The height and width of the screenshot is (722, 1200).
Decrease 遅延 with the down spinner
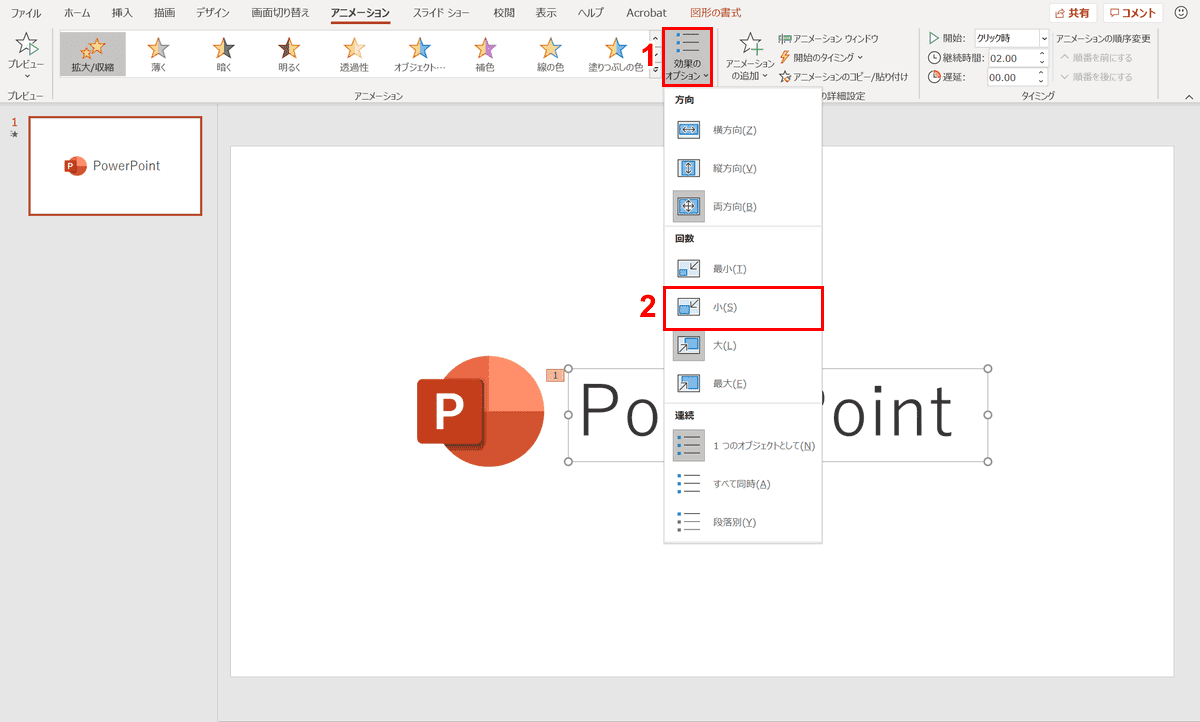1042,81
